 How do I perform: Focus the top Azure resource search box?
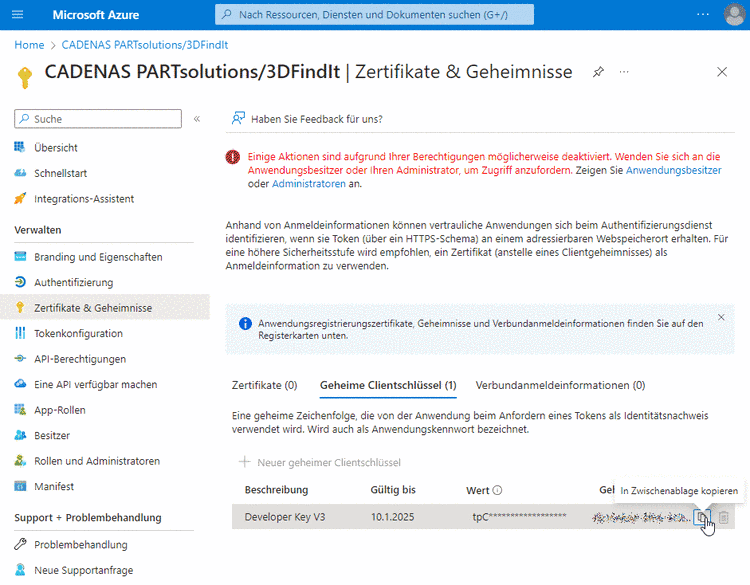[375, 14]
